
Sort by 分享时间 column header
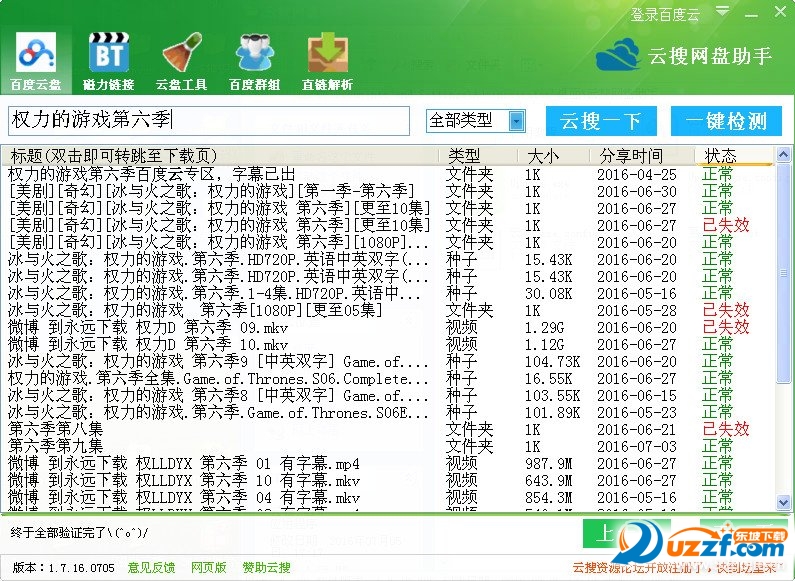point(643,156)
